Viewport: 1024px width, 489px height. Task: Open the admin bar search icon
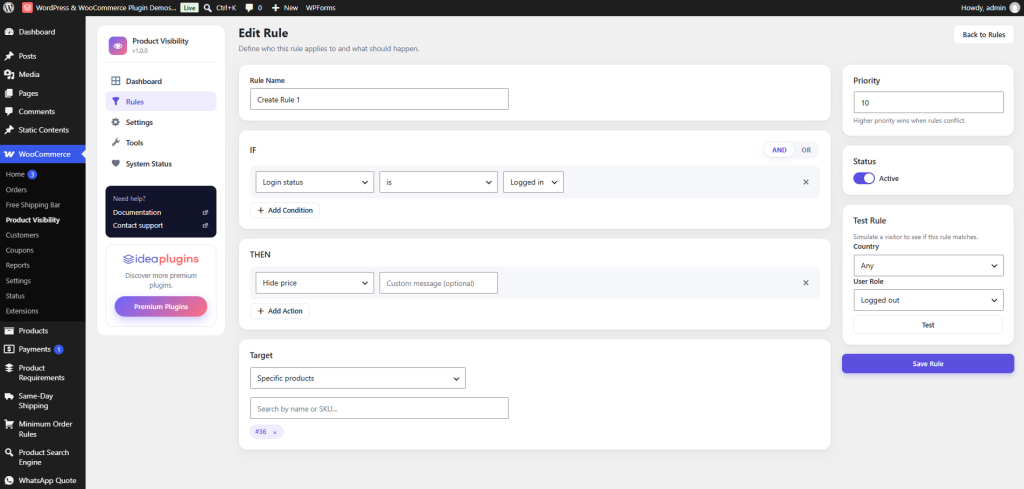[x=207, y=8]
